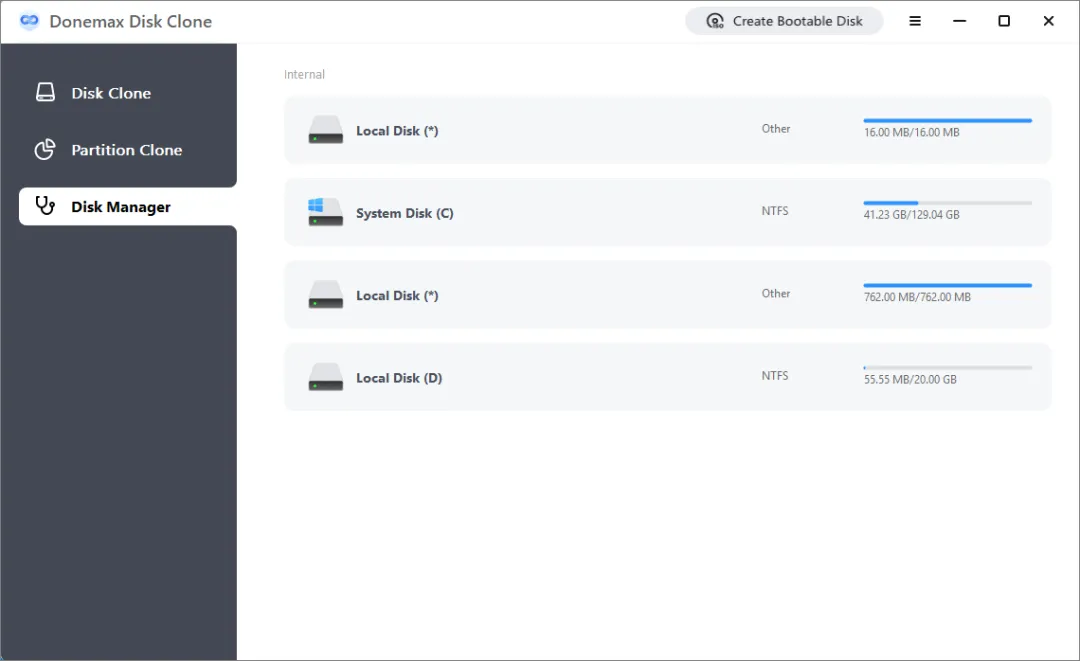Click the 16.00 MB/16.00 MB text
The height and width of the screenshot is (661, 1080).
[x=911, y=132]
